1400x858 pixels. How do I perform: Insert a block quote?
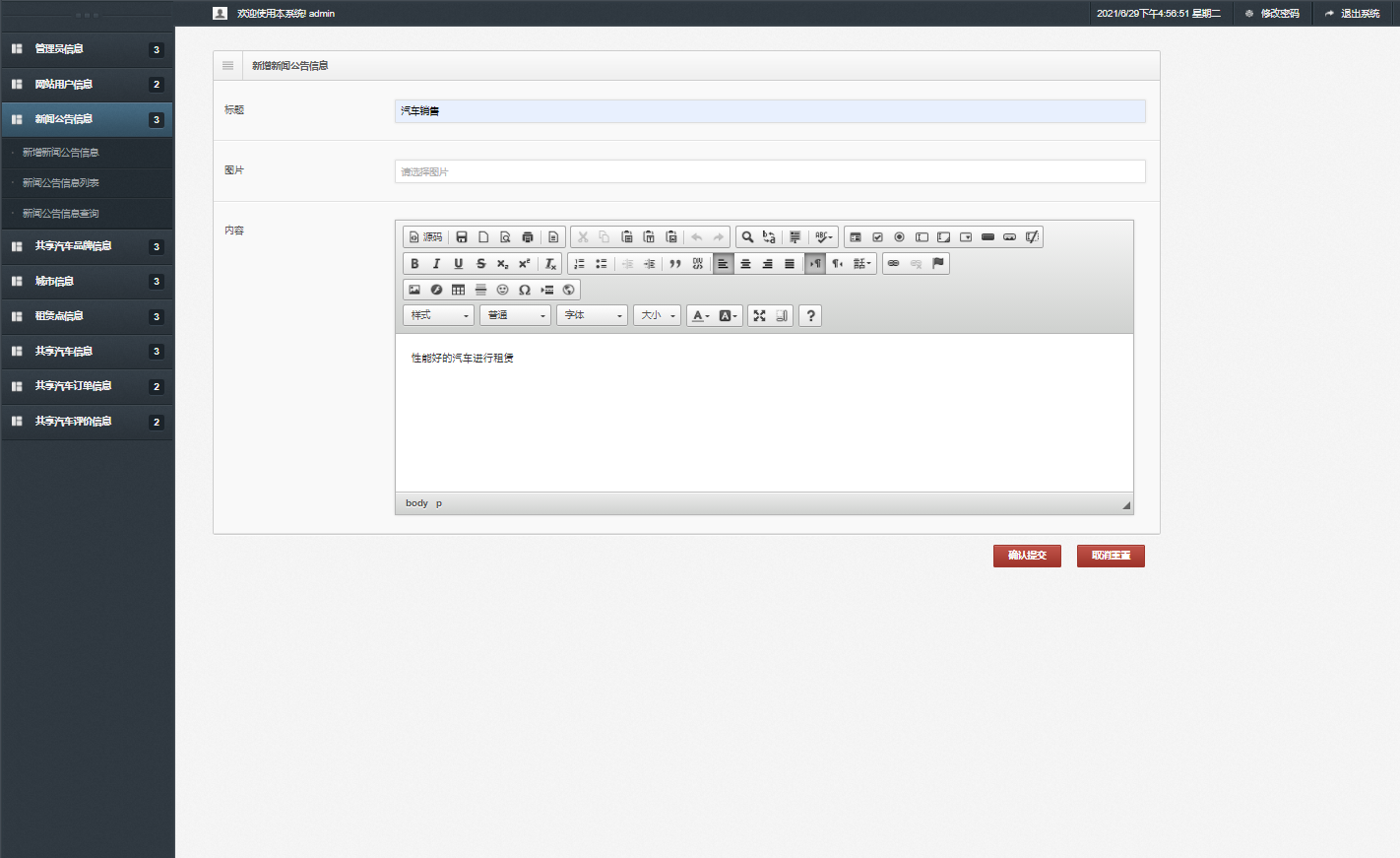(x=675, y=264)
